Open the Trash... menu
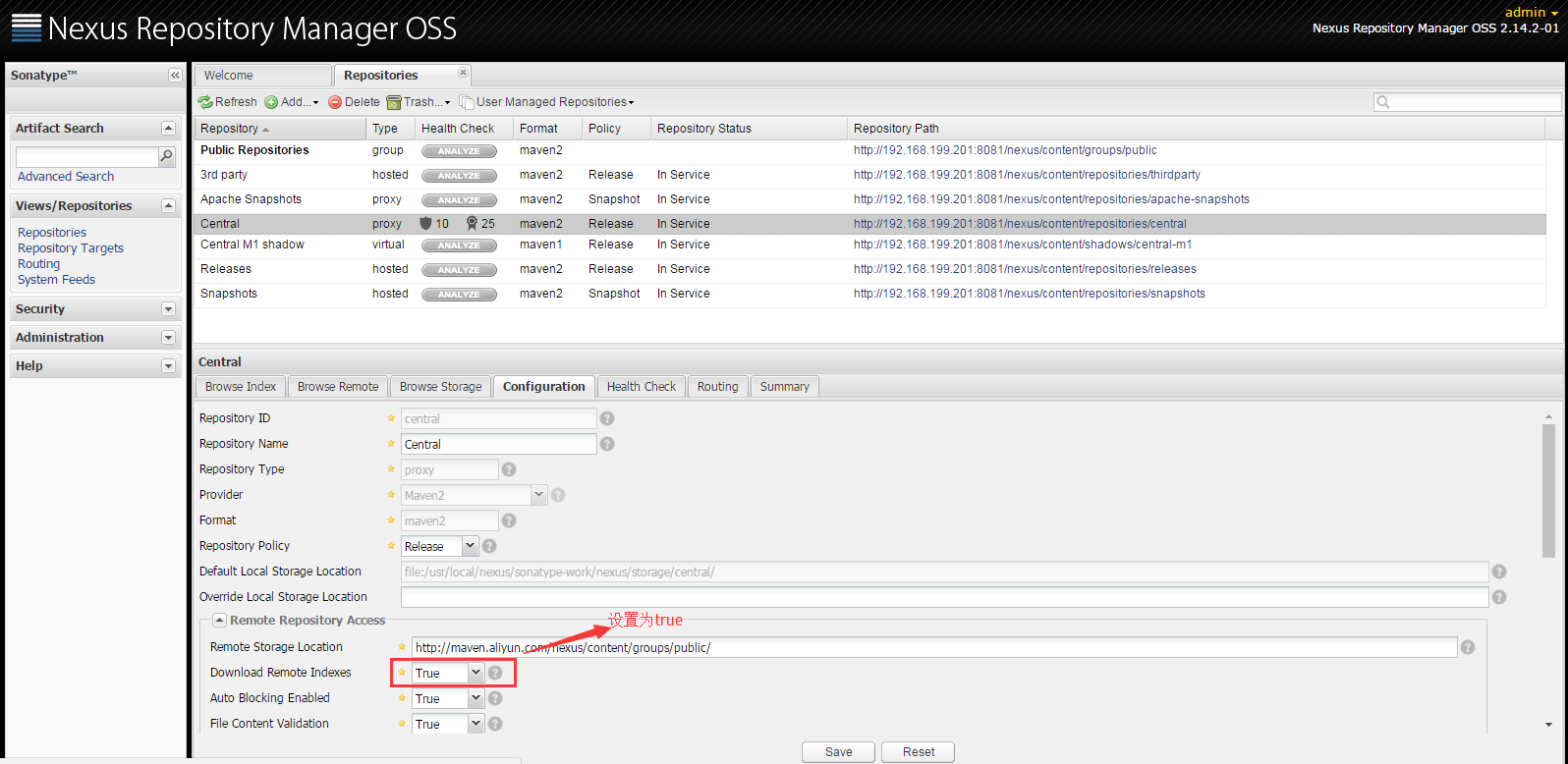 [x=419, y=102]
